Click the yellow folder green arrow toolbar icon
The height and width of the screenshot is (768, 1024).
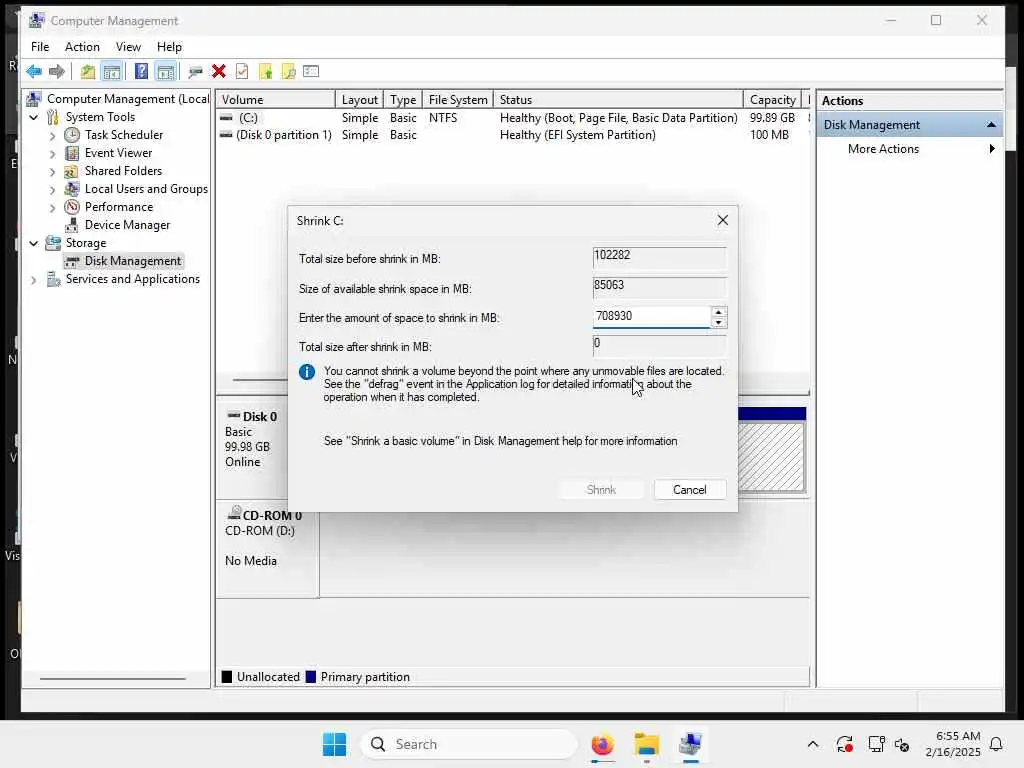[x=266, y=71]
